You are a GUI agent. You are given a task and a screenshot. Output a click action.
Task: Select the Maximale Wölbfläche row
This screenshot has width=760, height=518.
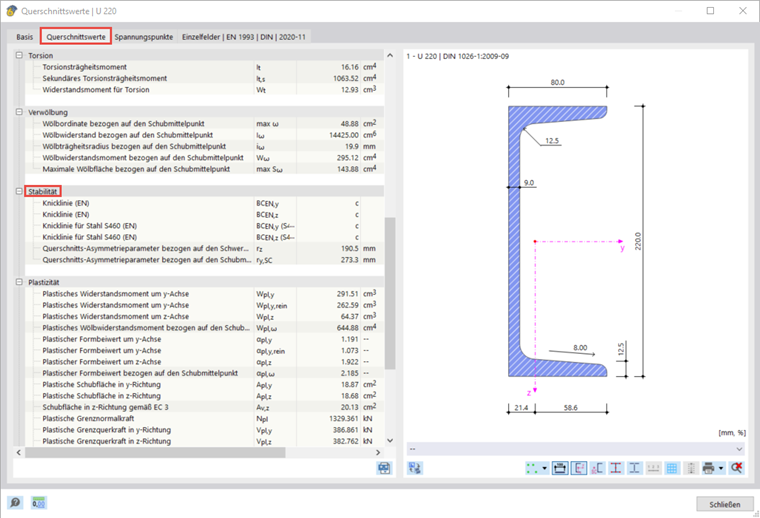pyautogui.click(x=205, y=169)
